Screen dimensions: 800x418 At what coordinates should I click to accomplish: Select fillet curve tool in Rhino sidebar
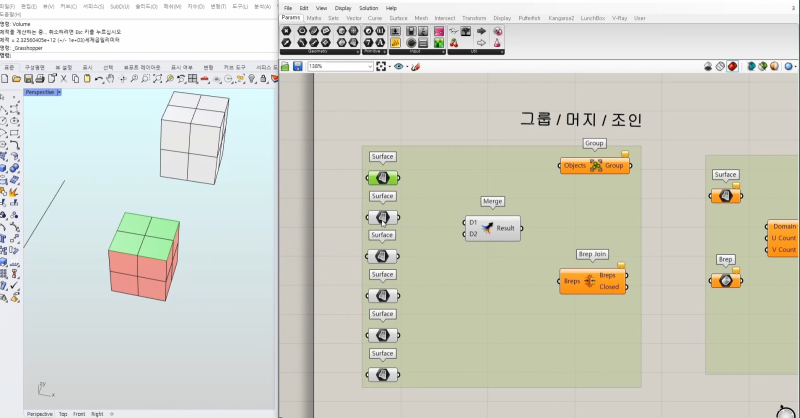pos(14,144)
